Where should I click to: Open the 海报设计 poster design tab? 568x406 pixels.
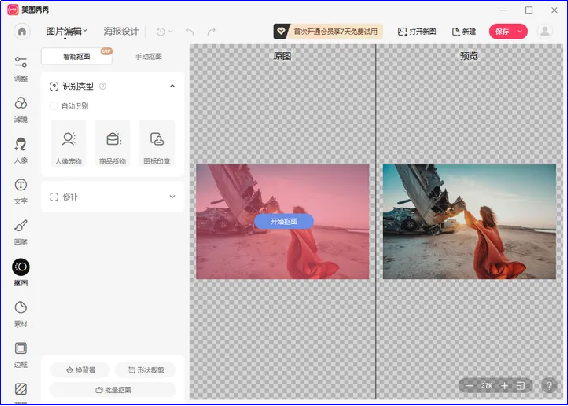tap(121, 32)
